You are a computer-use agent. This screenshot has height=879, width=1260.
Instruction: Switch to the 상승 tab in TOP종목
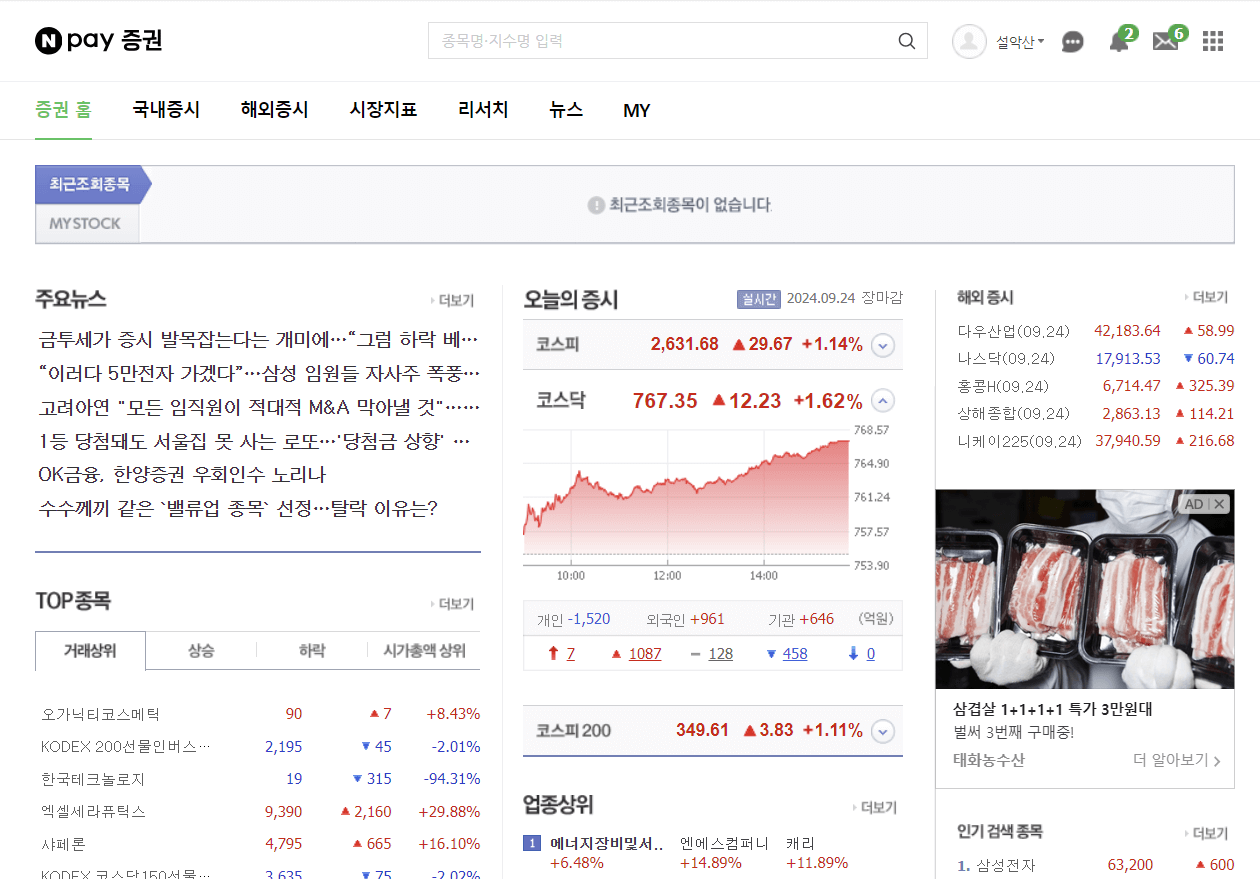click(201, 650)
